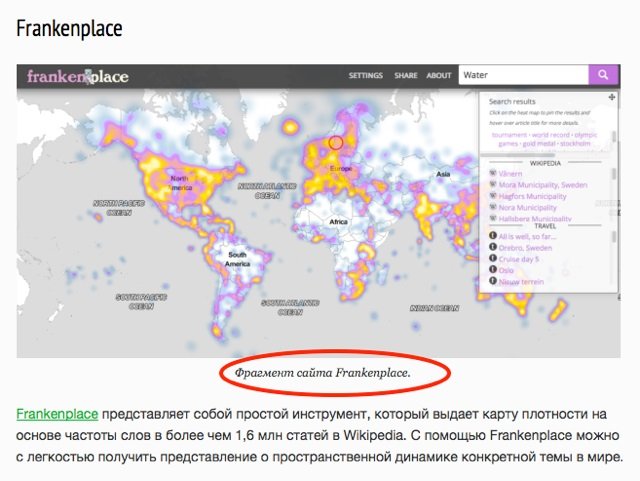Open the Mora Municipality, Sweden result
Screen dimensions: 640x481
[x=543, y=185]
